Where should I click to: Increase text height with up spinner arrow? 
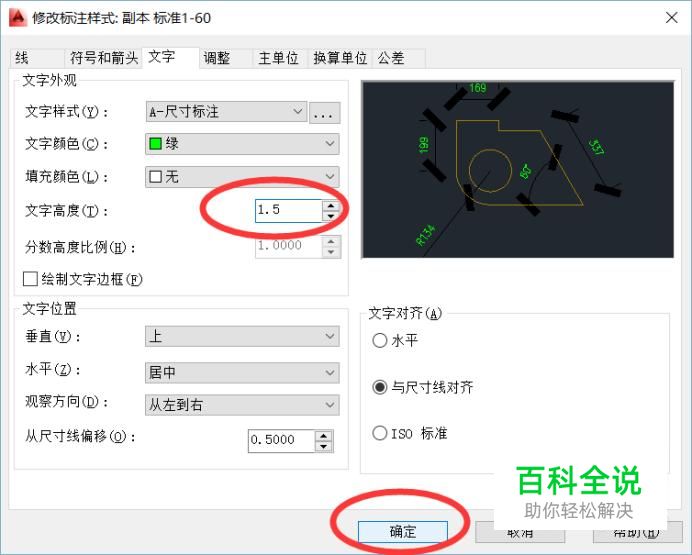pos(331,206)
